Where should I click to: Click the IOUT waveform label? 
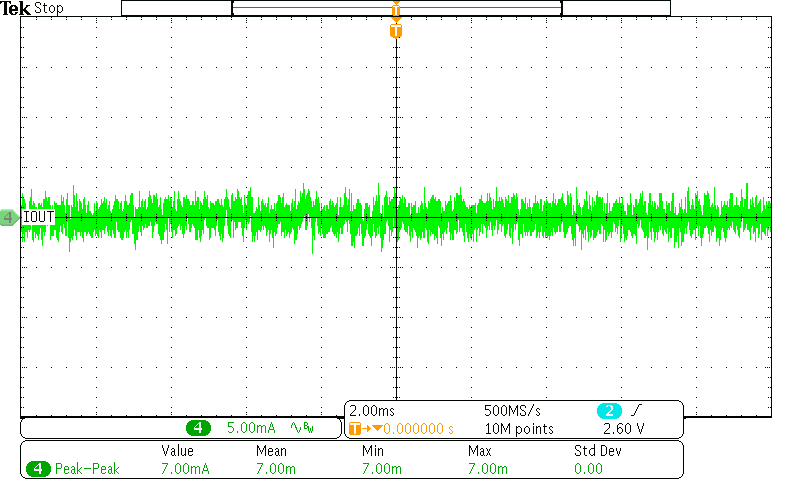click(x=38, y=217)
